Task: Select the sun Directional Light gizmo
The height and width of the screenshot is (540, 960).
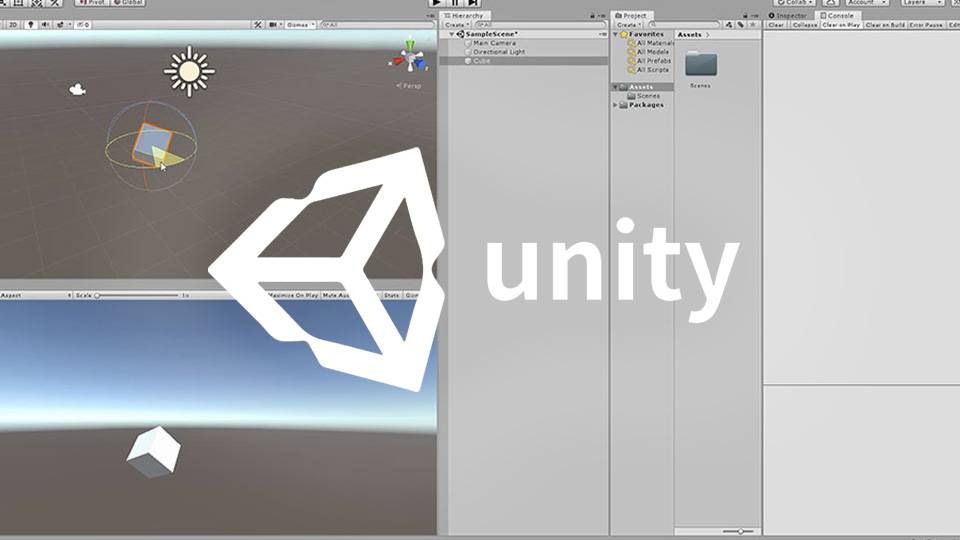Action: coord(189,71)
